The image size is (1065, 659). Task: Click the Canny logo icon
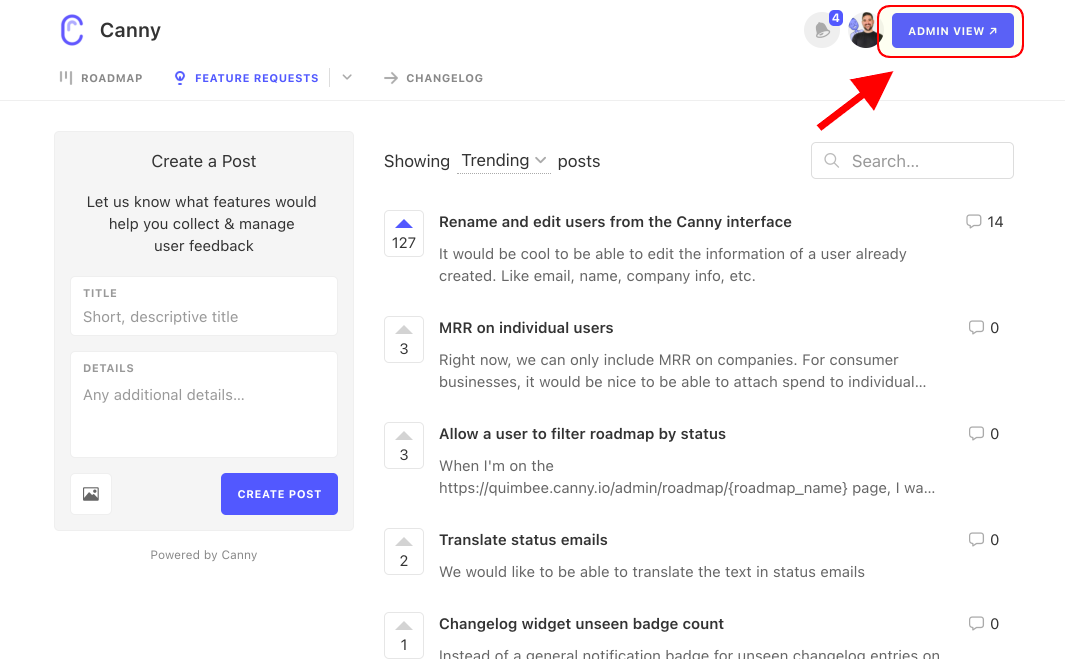[72, 31]
